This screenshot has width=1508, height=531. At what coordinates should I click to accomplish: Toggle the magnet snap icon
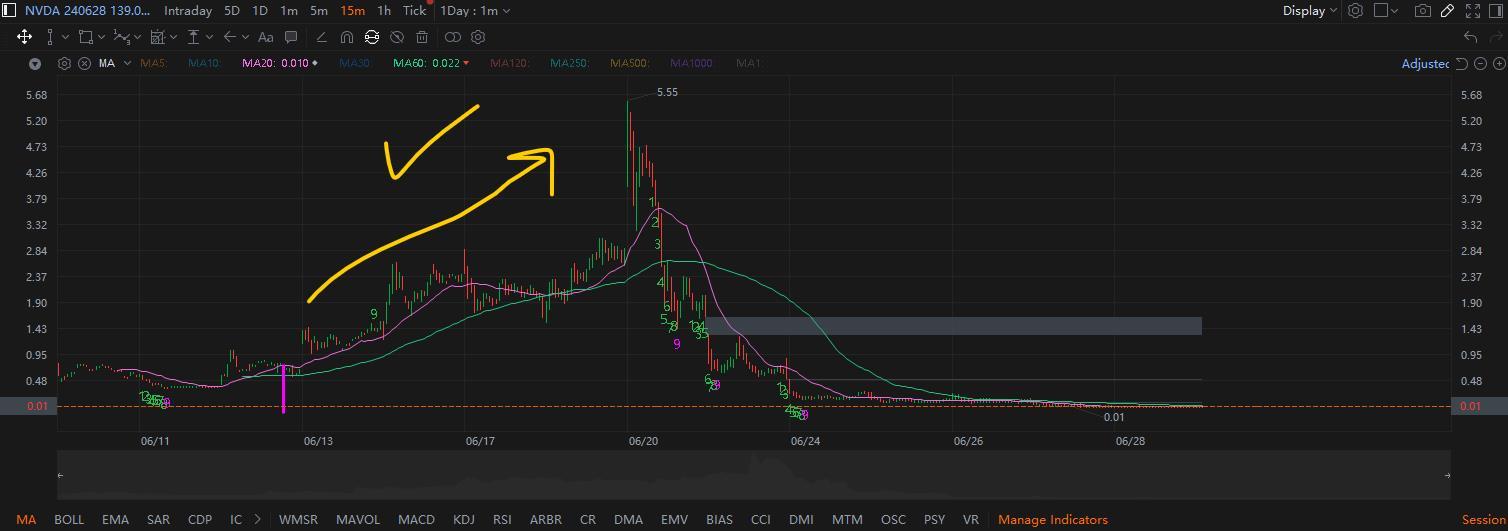(x=347, y=37)
